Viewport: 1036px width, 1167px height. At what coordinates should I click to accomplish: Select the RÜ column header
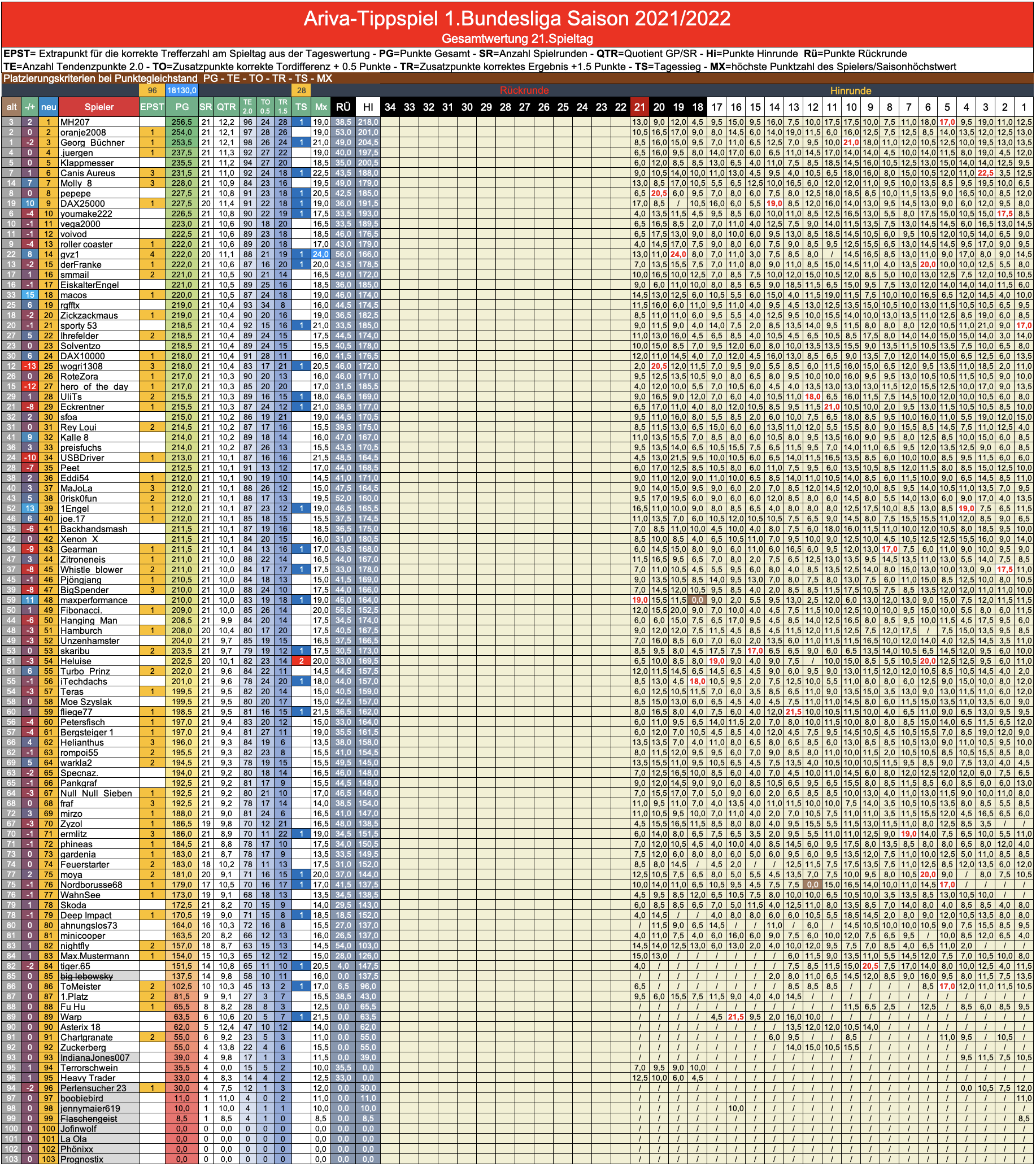click(343, 107)
